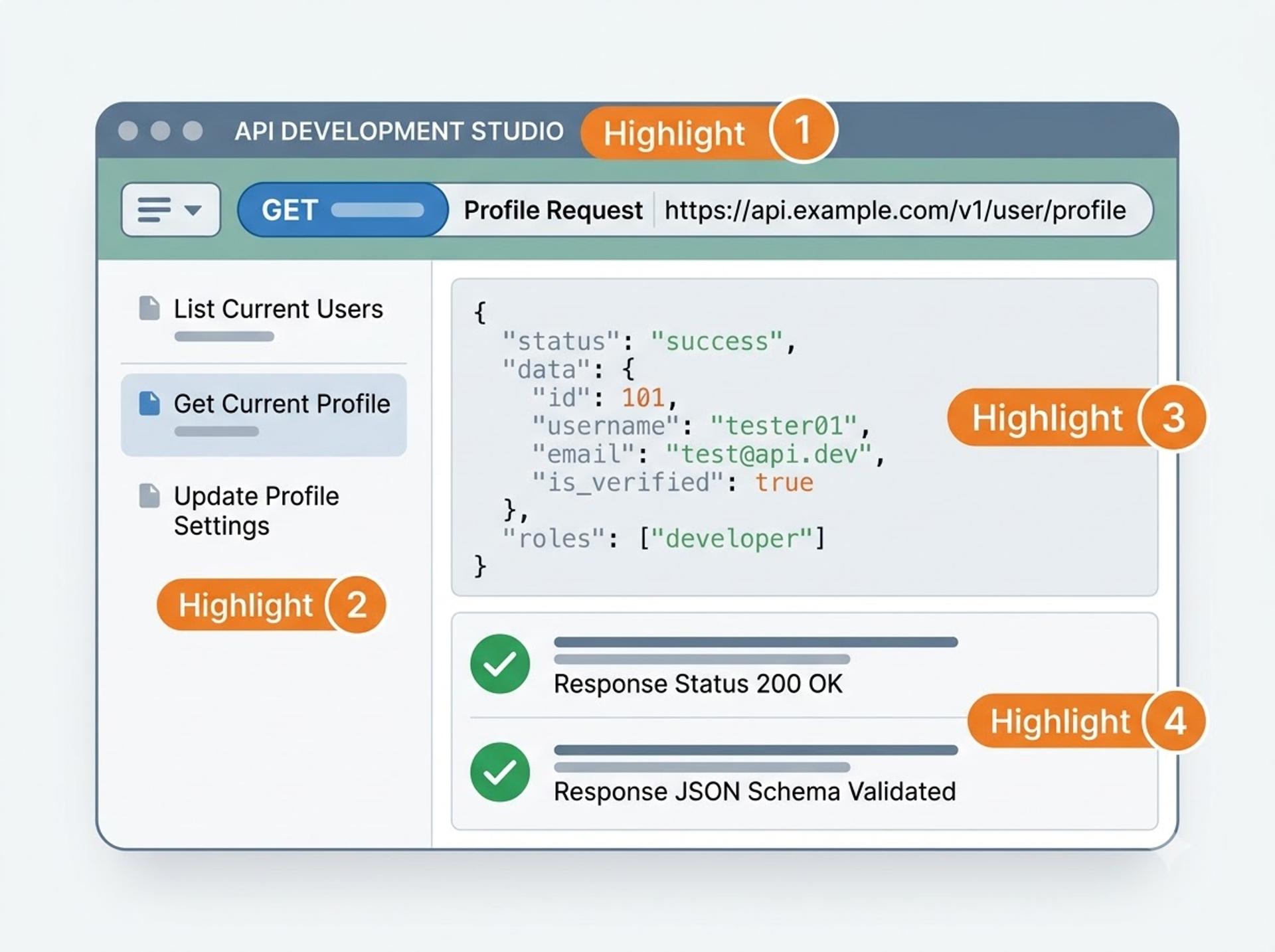Click the Get Current Profile file icon
The image size is (1275, 952).
pyautogui.click(x=149, y=403)
